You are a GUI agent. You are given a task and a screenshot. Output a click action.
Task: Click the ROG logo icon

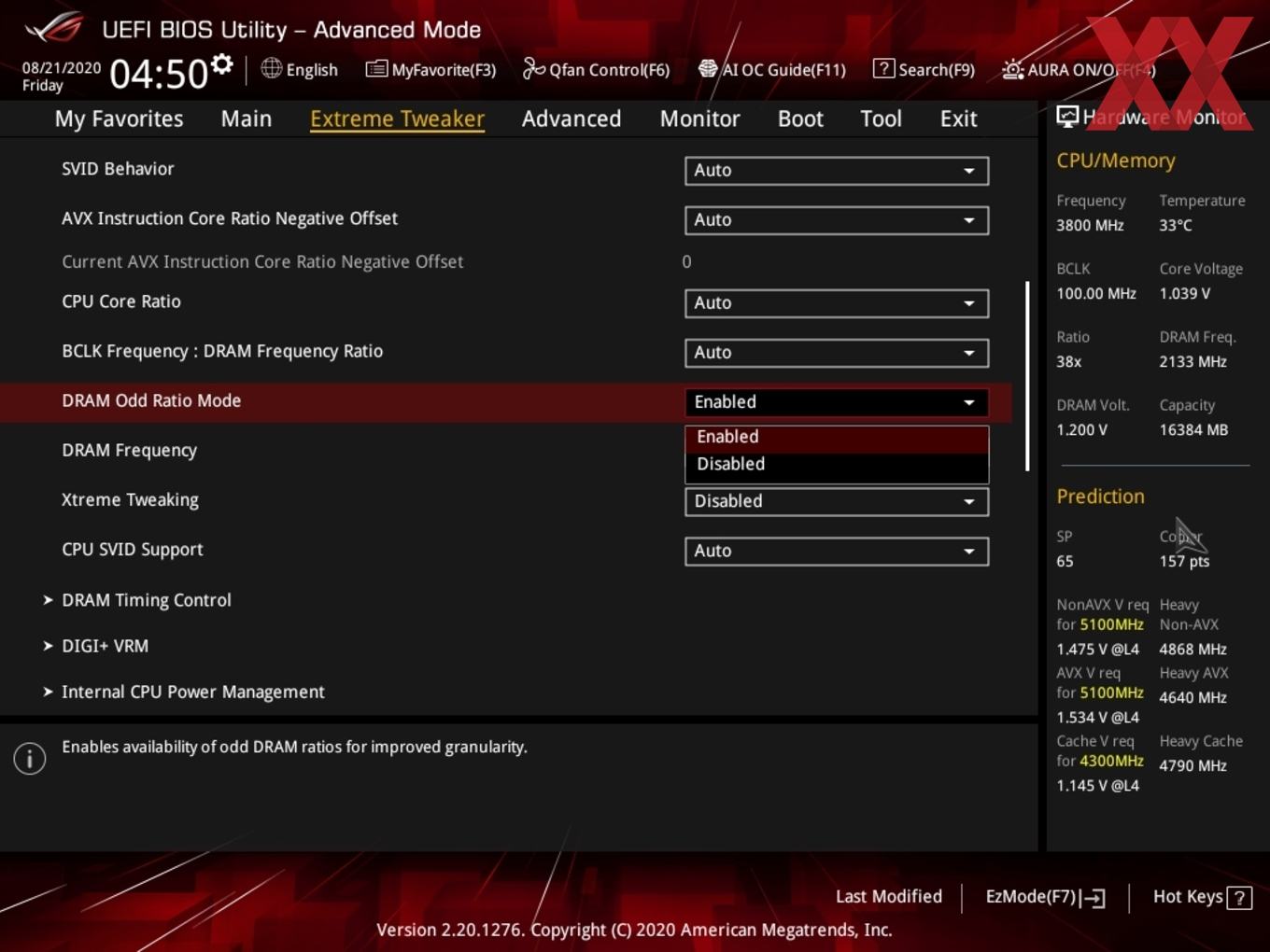coord(53,27)
